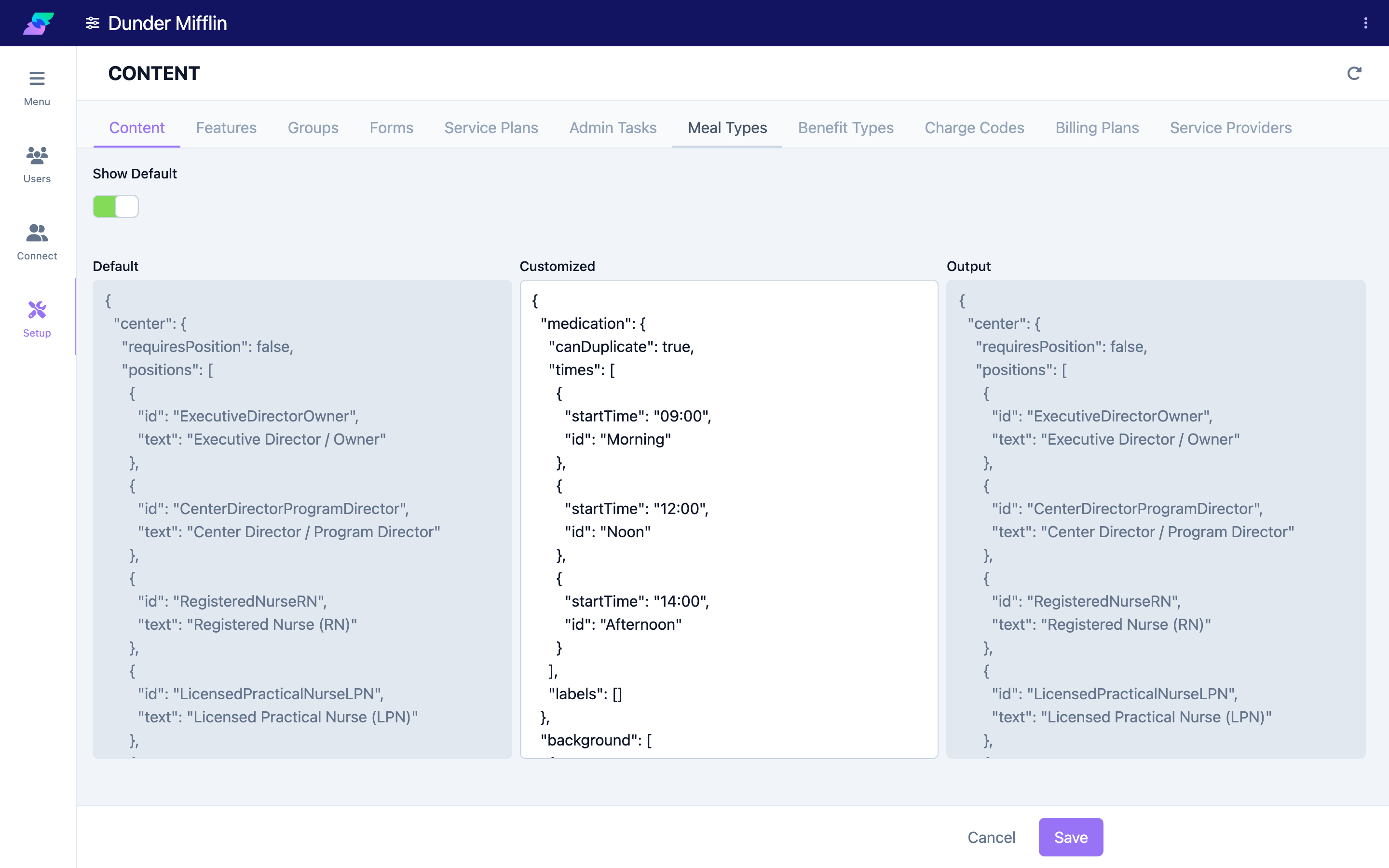Click the "id": "Afternoon" line
1389x868 pixels.
click(623, 624)
